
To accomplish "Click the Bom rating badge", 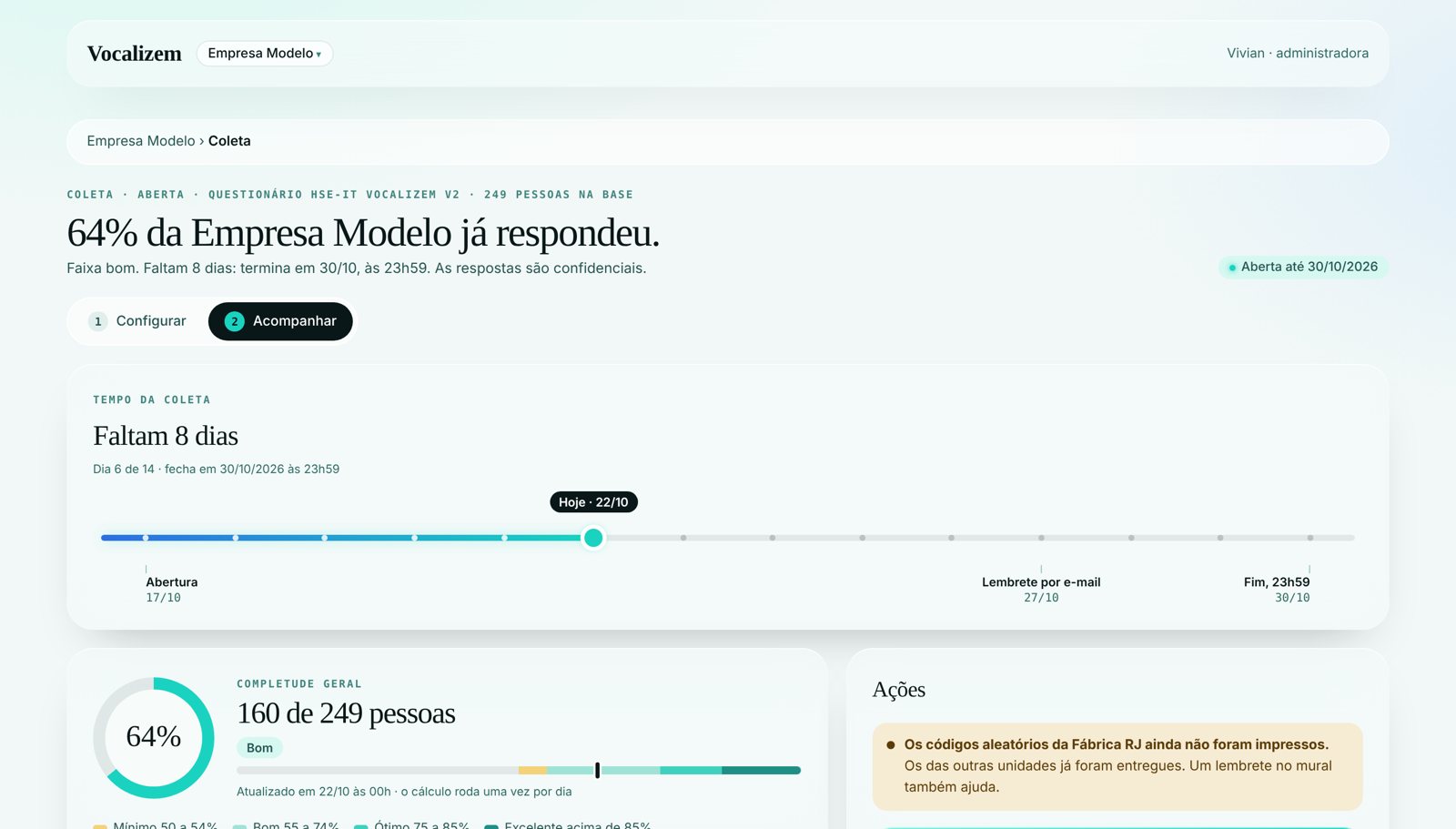I will tap(259, 748).
